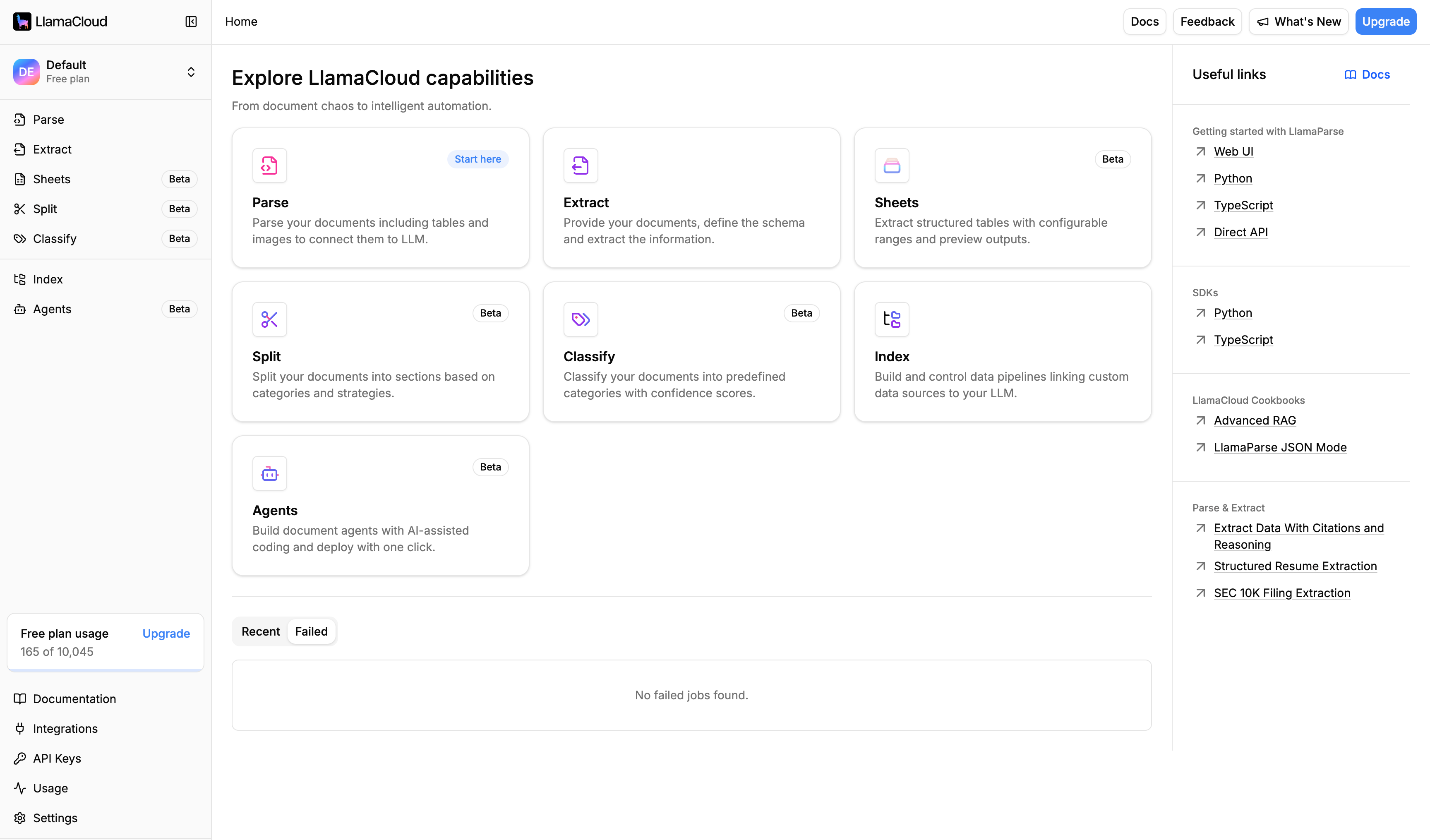This screenshot has width=1430, height=840.
Task: Open the API Keys sidebar item
Action: point(57,758)
